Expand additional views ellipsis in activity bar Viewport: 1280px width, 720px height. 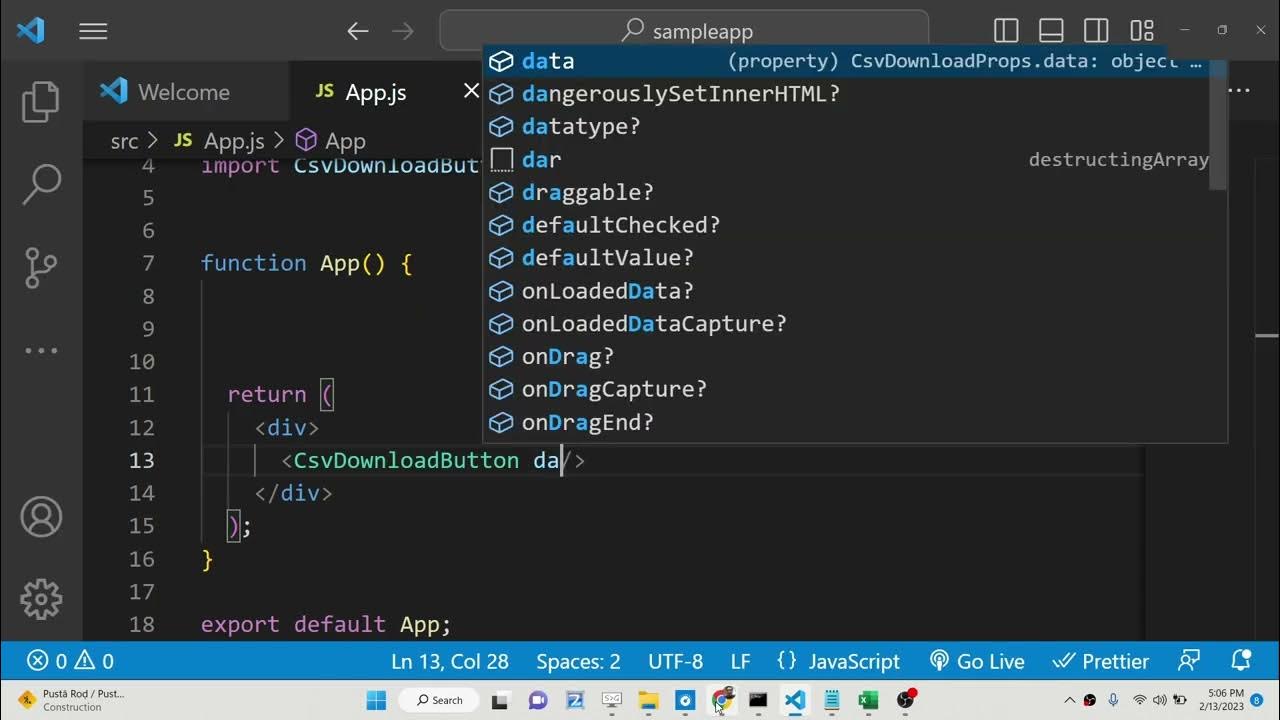coord(41,350)
